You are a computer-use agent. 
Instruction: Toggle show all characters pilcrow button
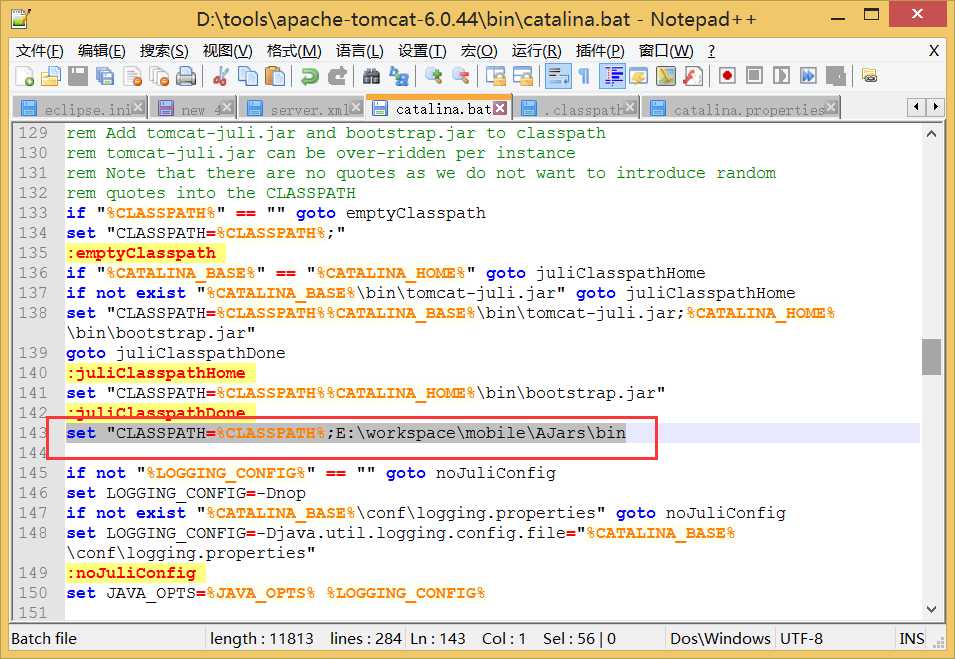[x=584, y=76]
